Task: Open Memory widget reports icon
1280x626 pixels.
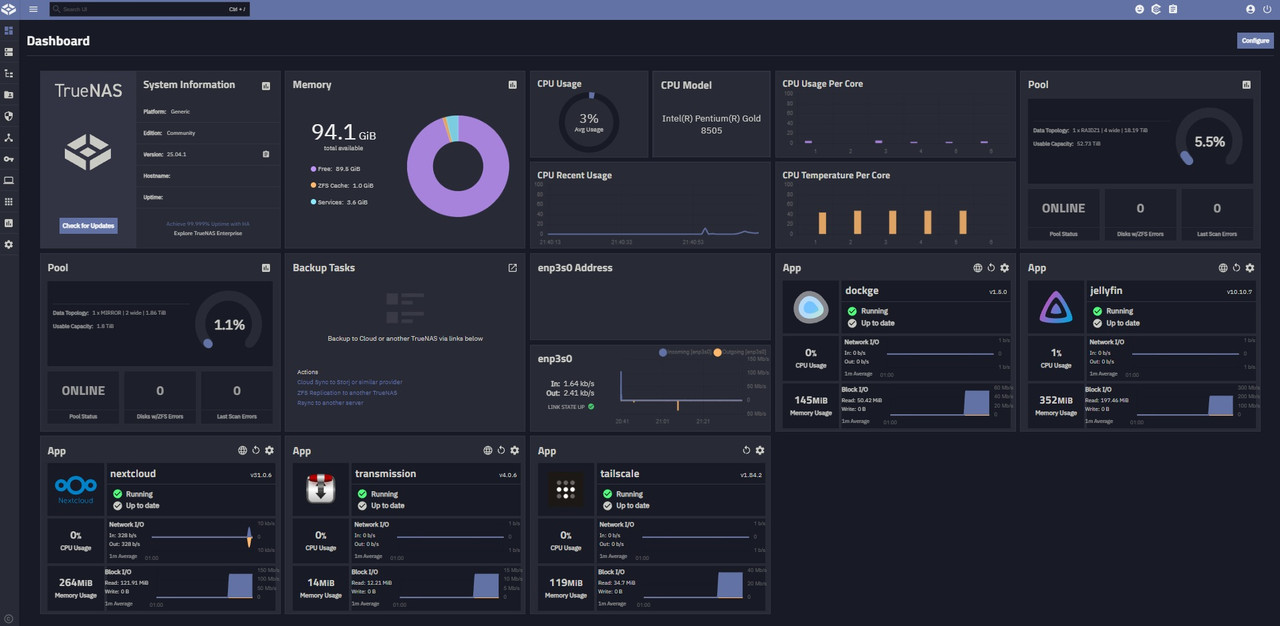Action: (x=512, y=85)
